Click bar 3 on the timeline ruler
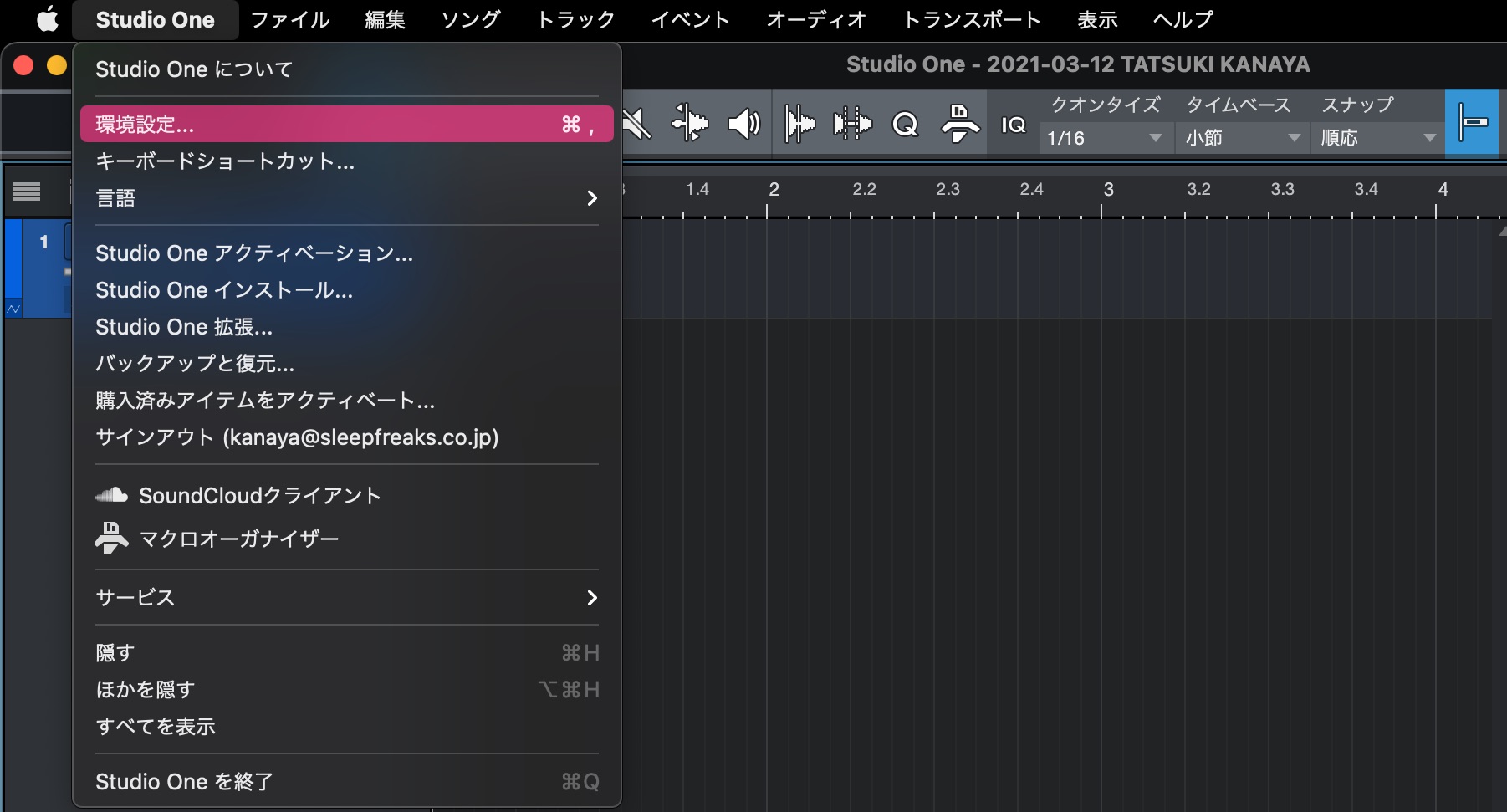The image size is (1507, 812). tap(1108, 190)
